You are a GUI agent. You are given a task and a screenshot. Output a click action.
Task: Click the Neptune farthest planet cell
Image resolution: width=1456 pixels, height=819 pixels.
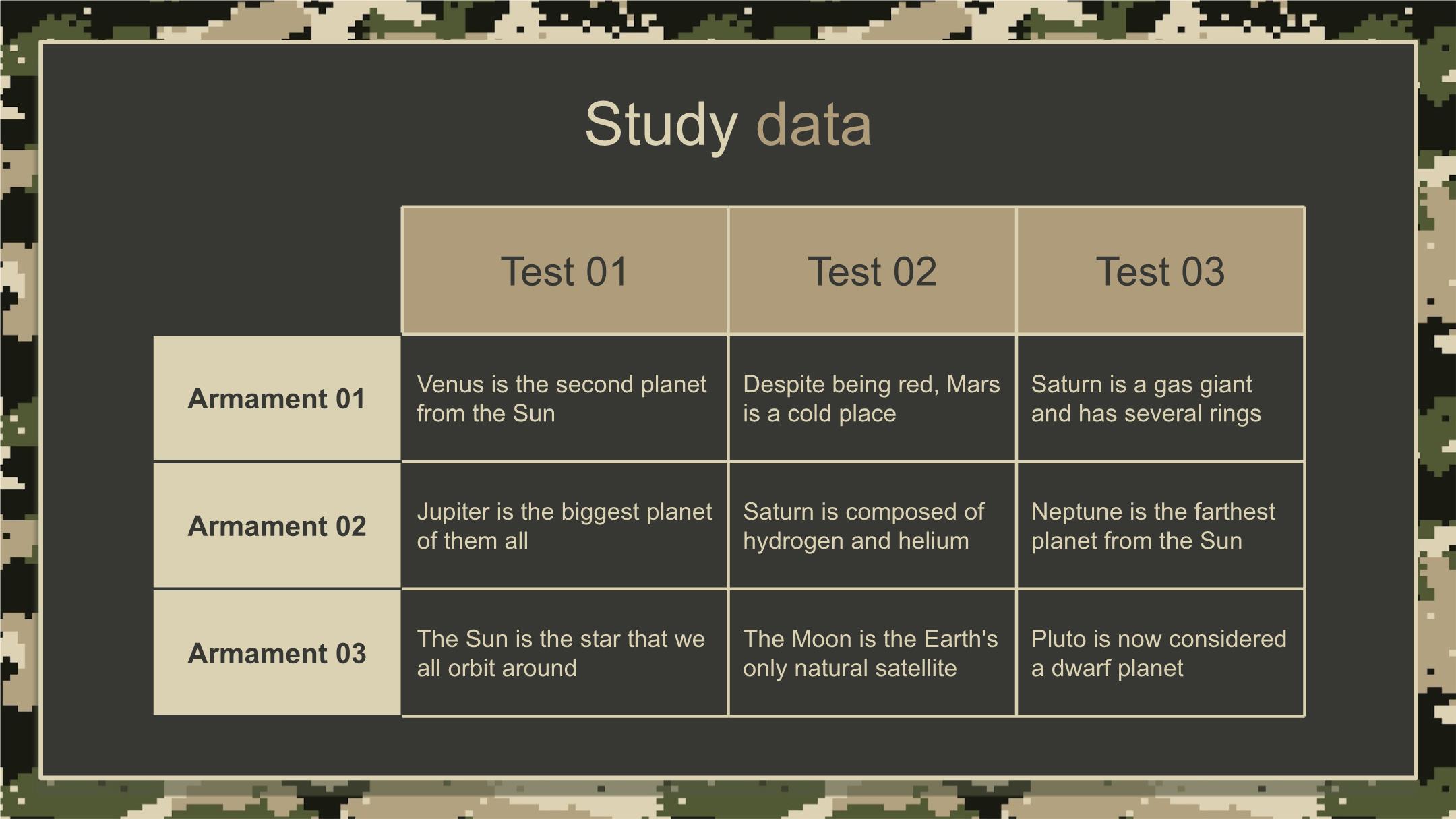[x=1160, y=526]
